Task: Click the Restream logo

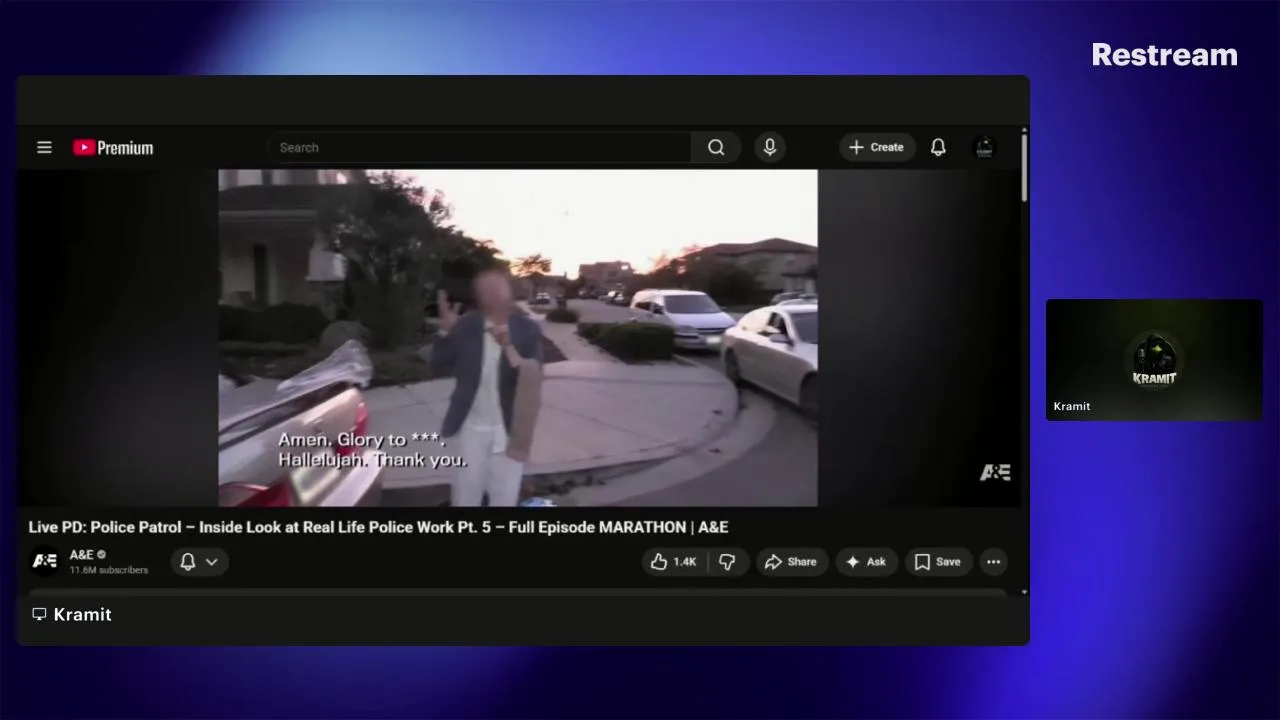Action: [x=1164, y=55]
